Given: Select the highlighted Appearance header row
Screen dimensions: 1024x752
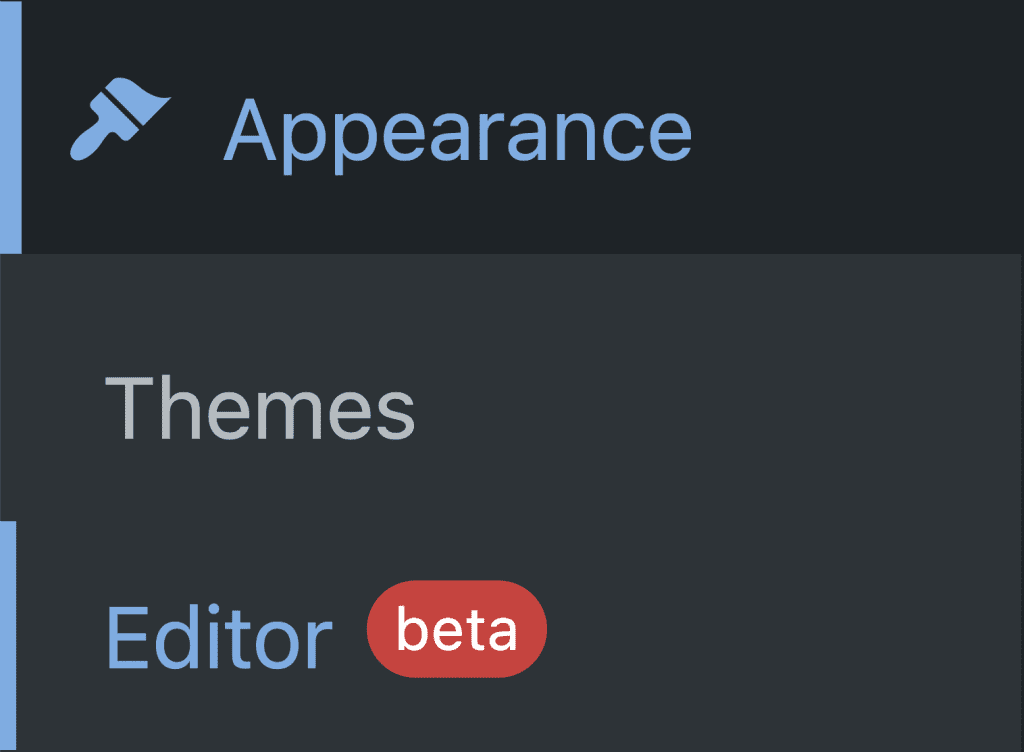Looking at the screenshot, I should point(520,127).
